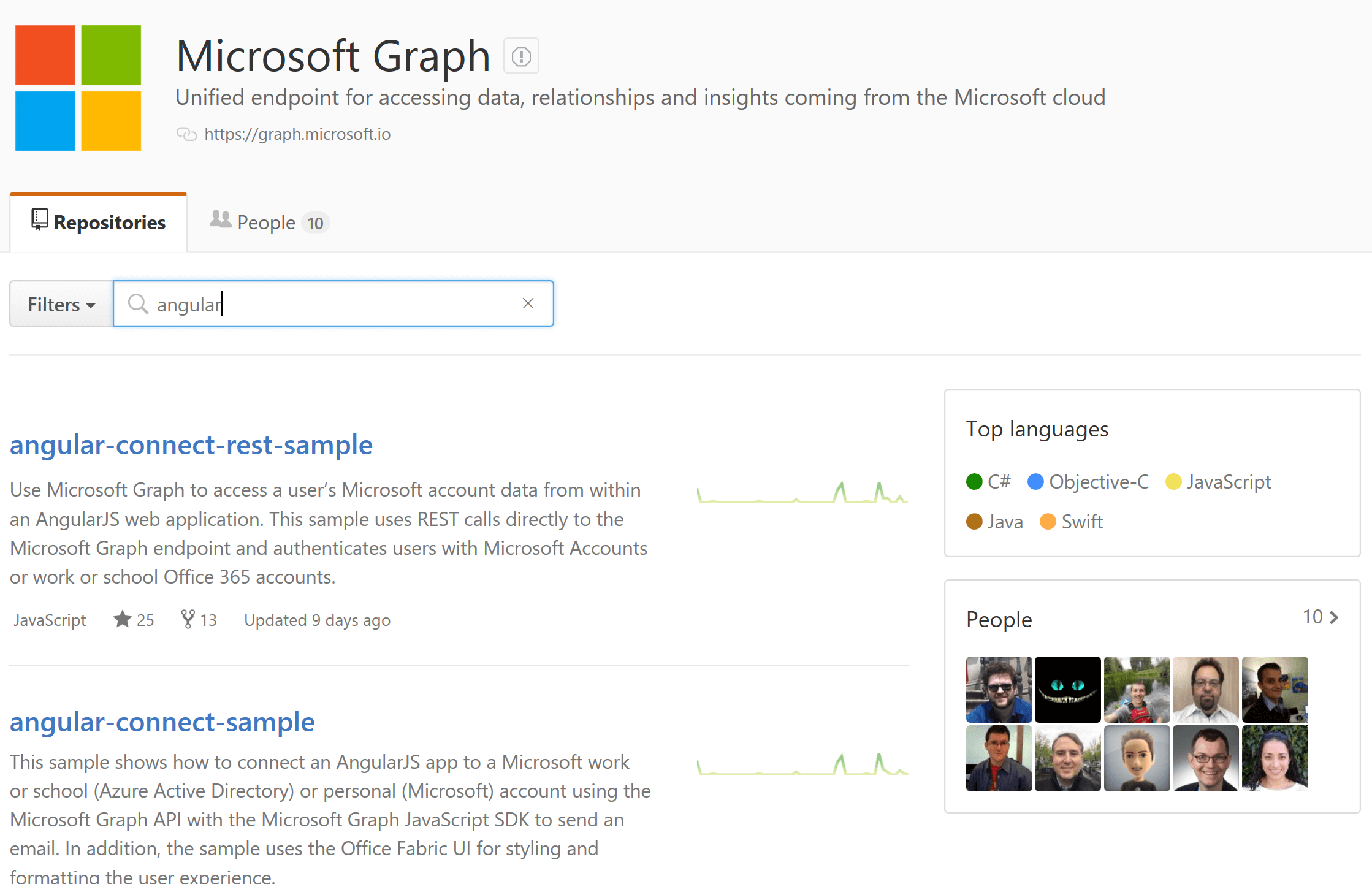This screenshot has height=884, width=1372.
Task: Click the Microsoft four-square logo
Action: click(78, 88)
